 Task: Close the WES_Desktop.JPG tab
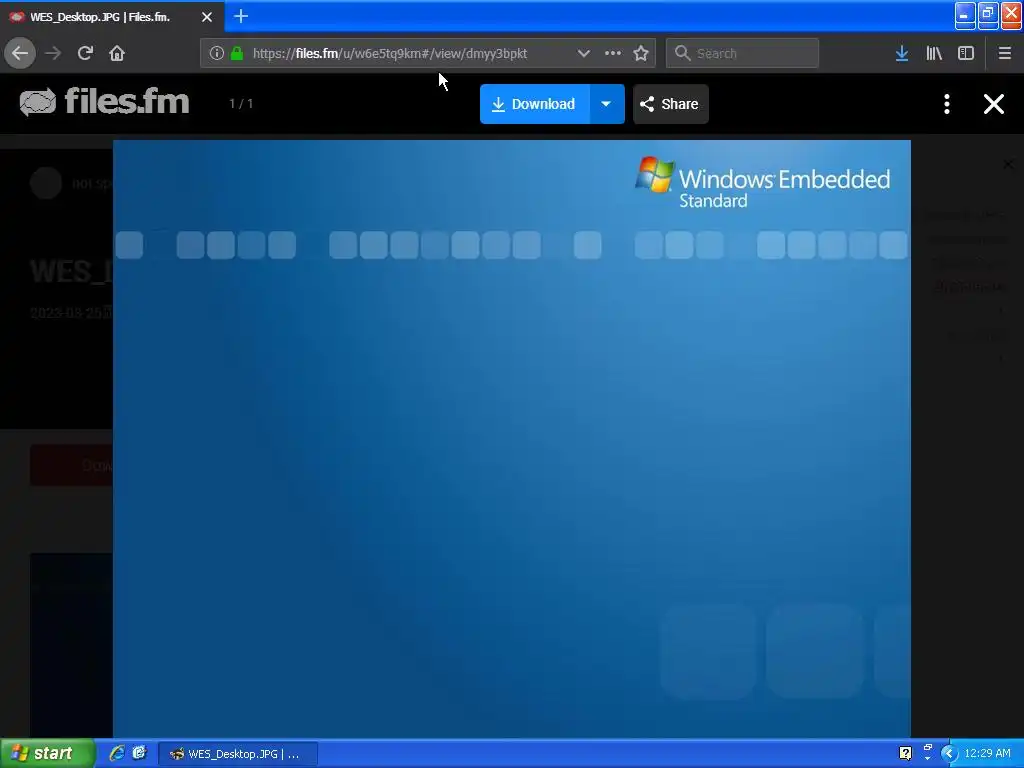point(206,17)
